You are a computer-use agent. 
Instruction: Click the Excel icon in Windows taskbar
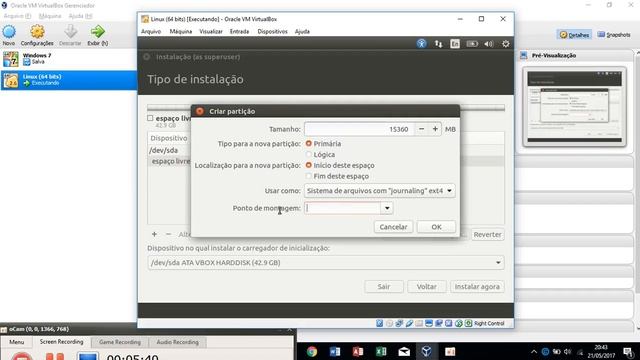[381, 351]
